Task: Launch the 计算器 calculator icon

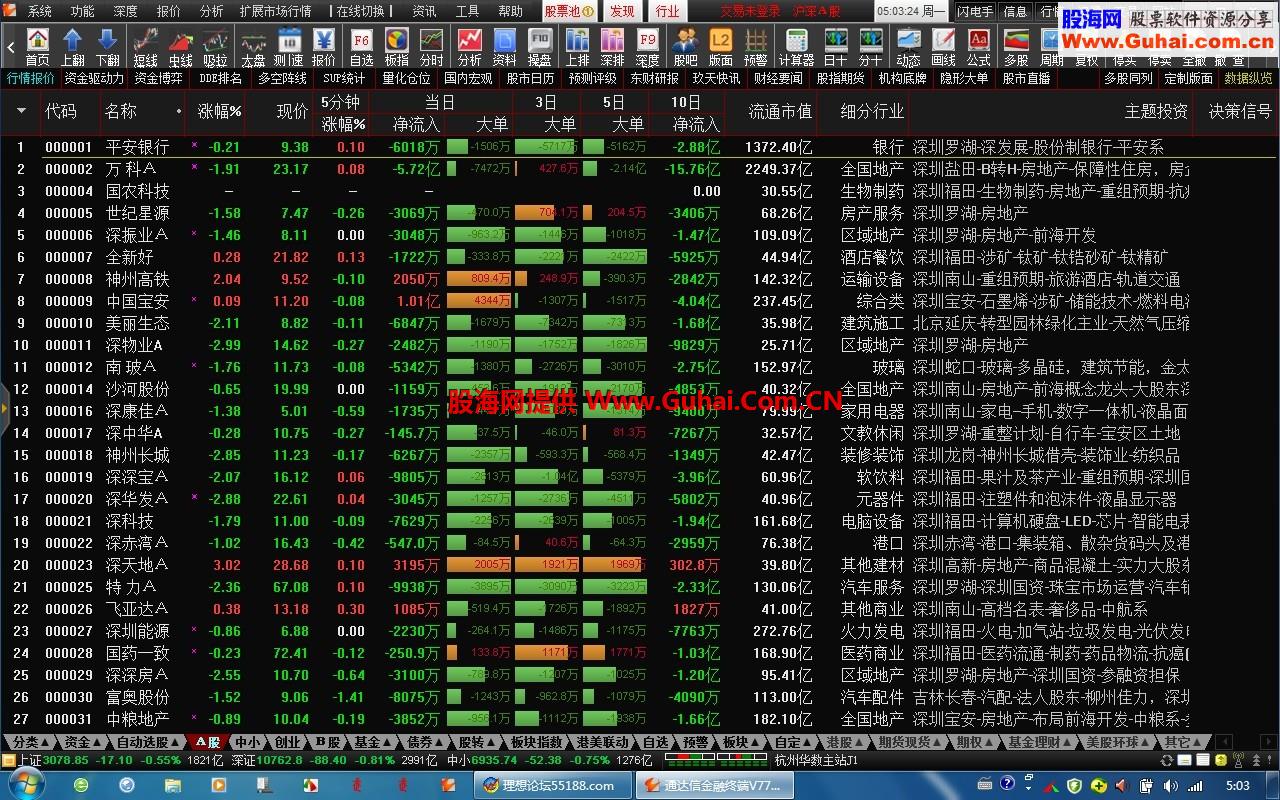Action: pyautogui.click(x=796, y=47)
